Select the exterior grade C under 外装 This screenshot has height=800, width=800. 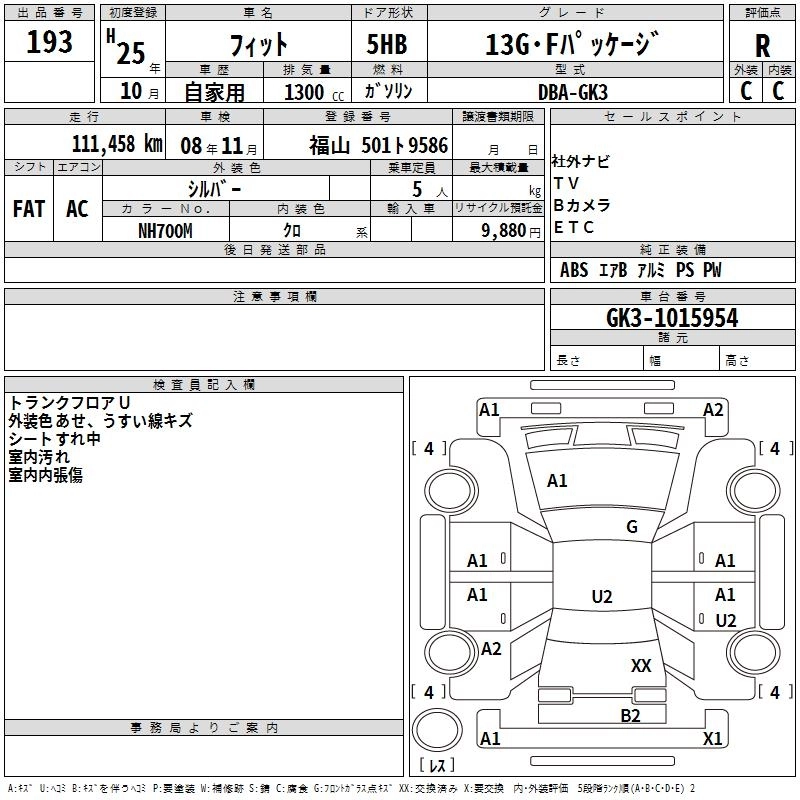point(746,91)
